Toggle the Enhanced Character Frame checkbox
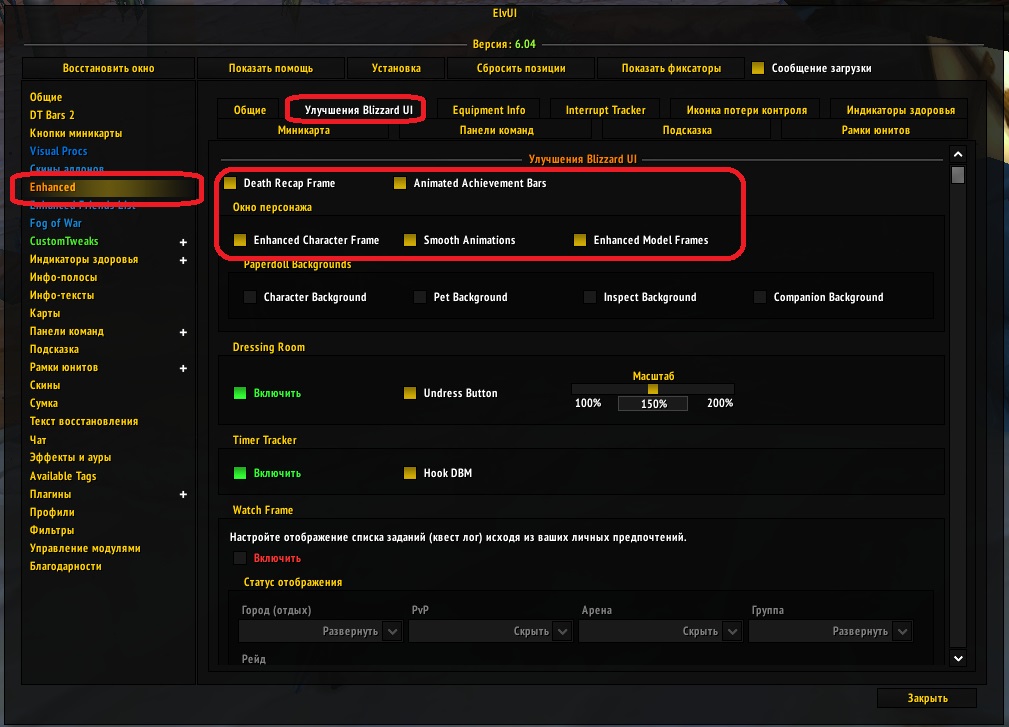This screenshot has width=1009, height=727. 240,241
